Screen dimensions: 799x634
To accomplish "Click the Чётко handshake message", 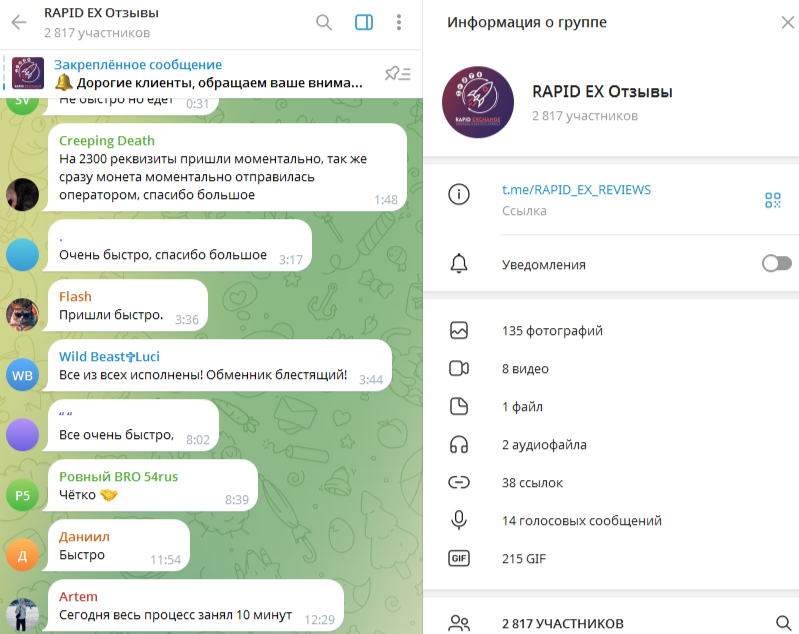I will click(x=88, y=495).
